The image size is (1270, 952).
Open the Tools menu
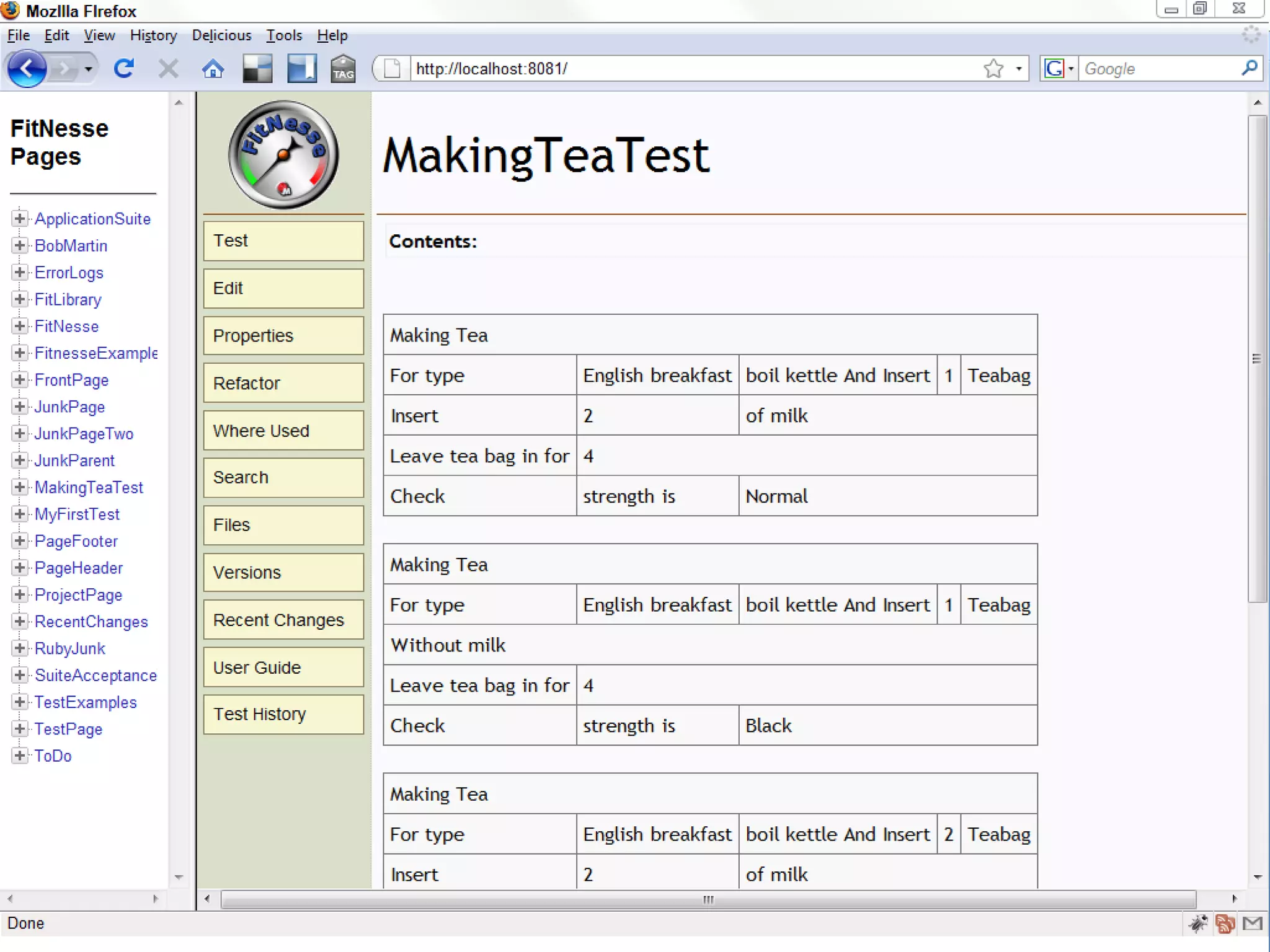coord(284,35)
